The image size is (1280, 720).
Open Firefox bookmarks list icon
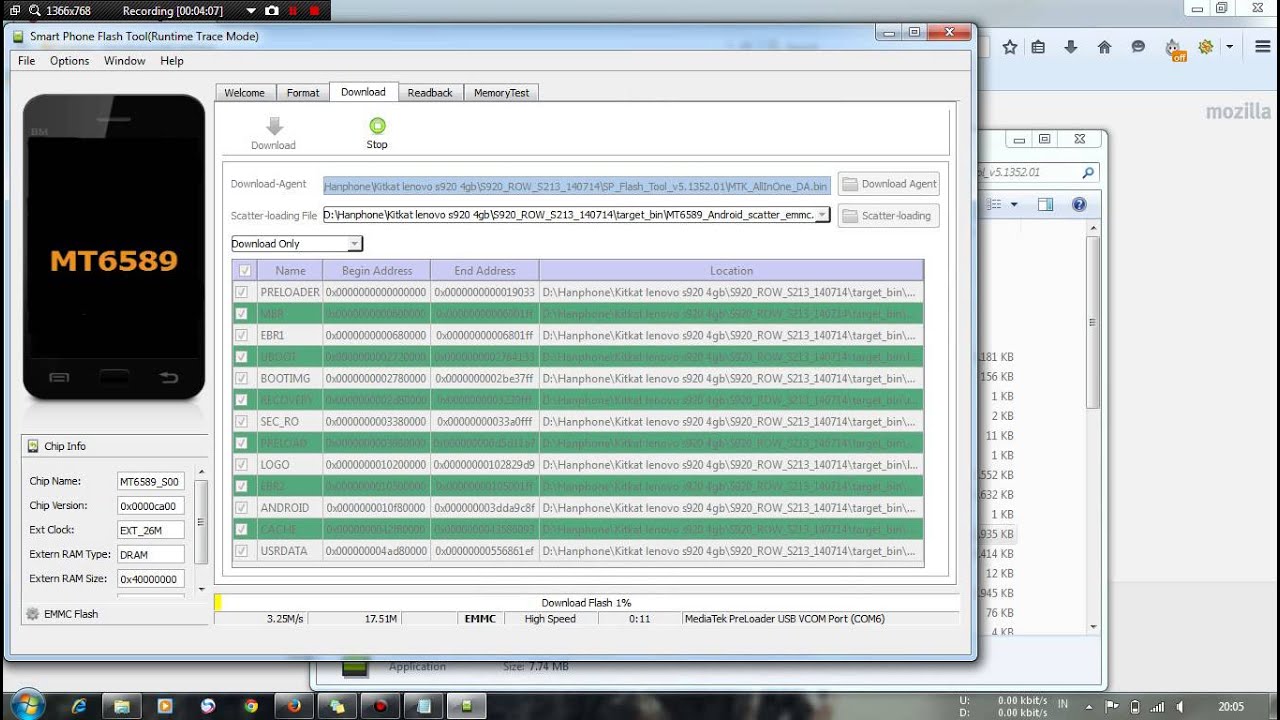coord(1038,47)
